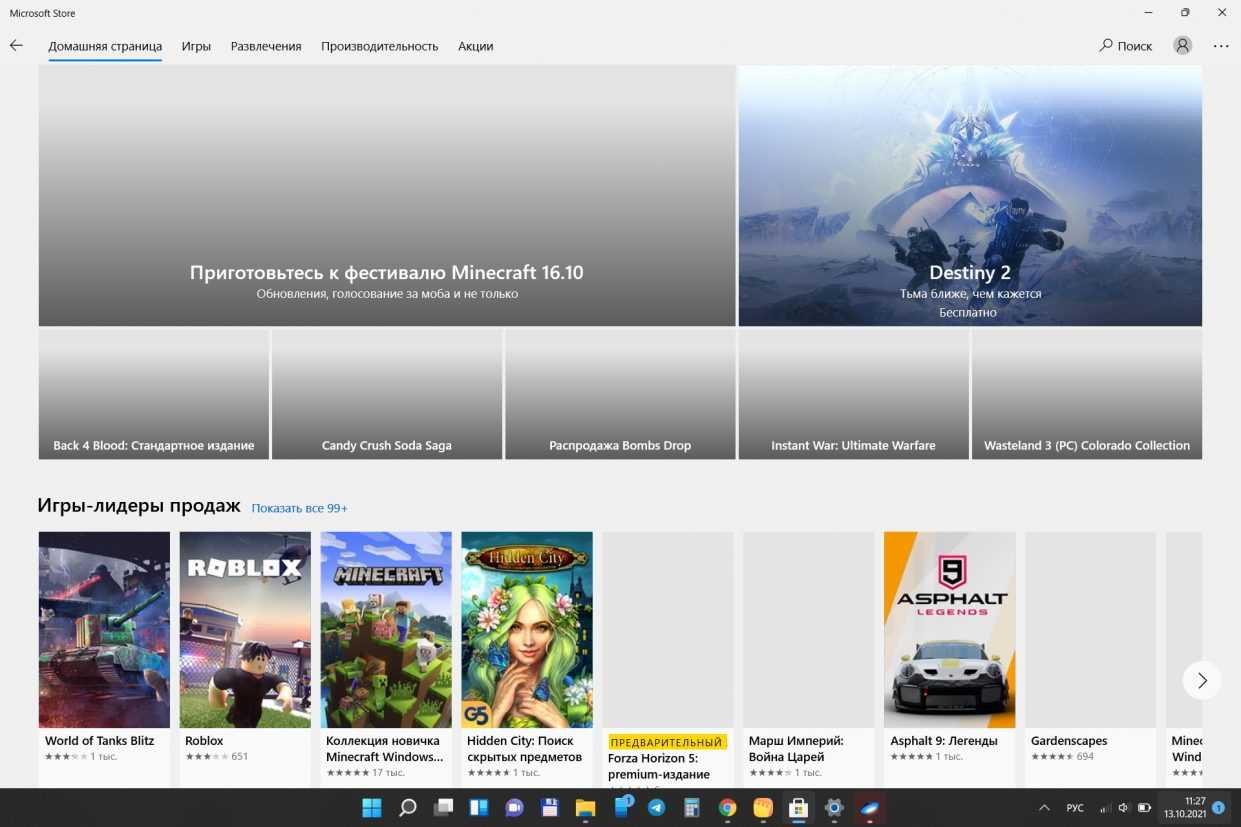Open the Развлечения tab
Viewport: 1241px width, 827px height.
266,46
